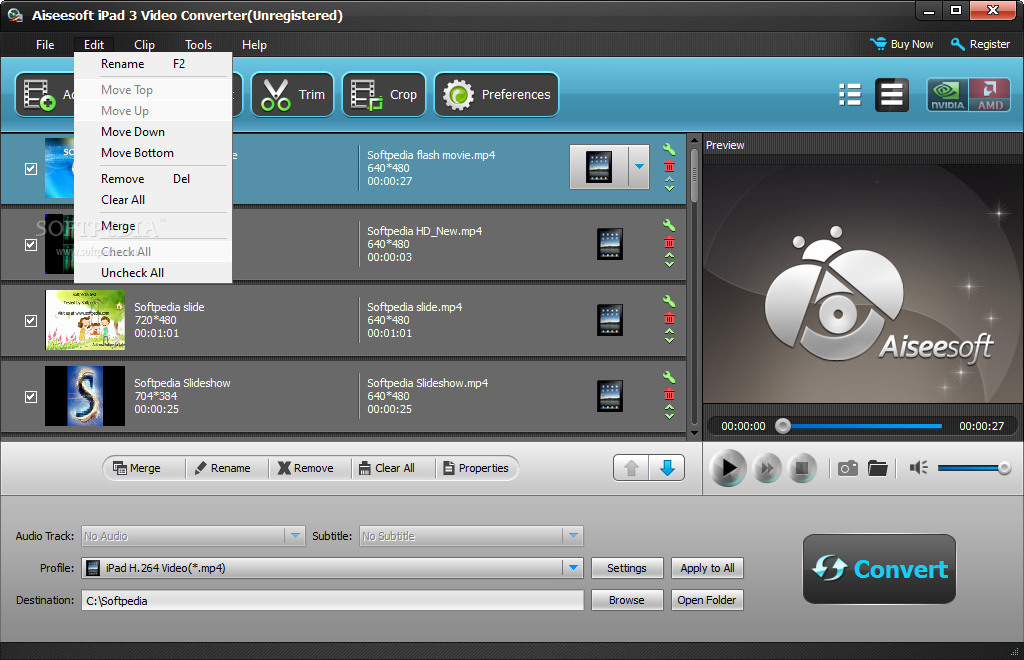1024x660 pixels.
Task: Choose Remove in Edit menu
Action: coord(153,179)
